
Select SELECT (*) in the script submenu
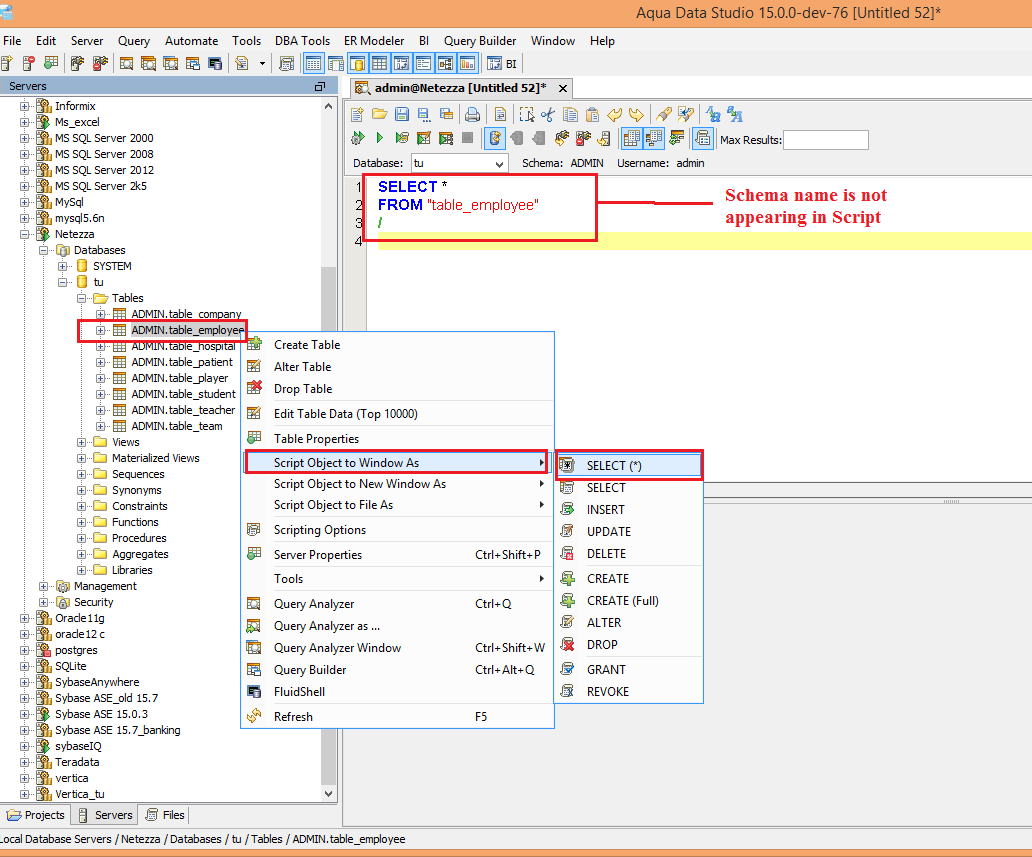click(629, 465)
